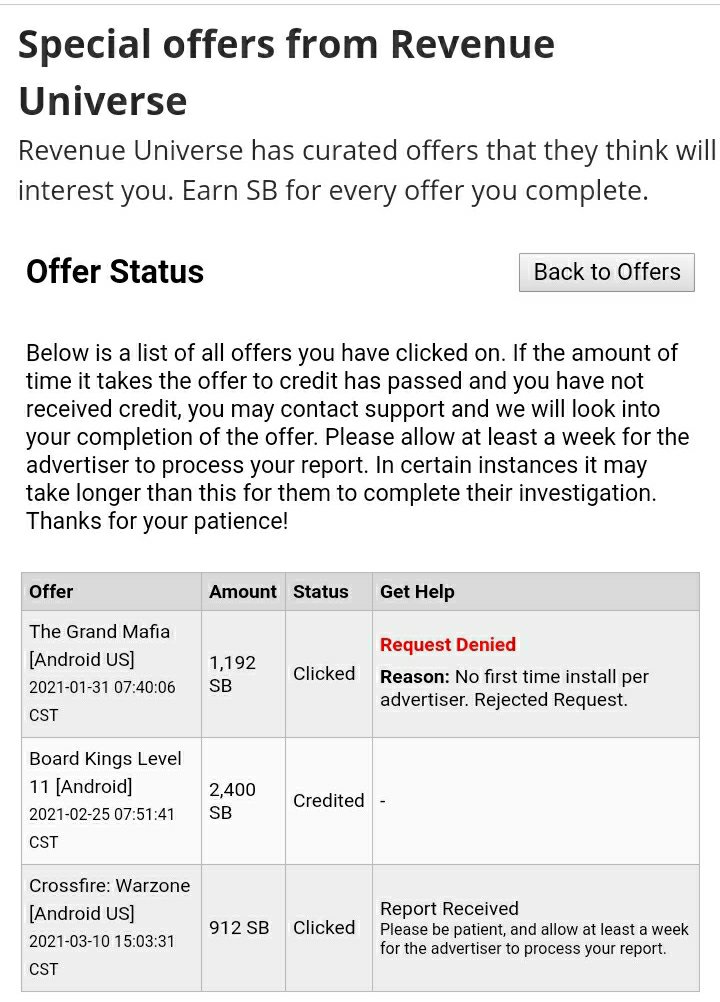
Task: Click the Amount column header
Action: click(x=243, y=592)
